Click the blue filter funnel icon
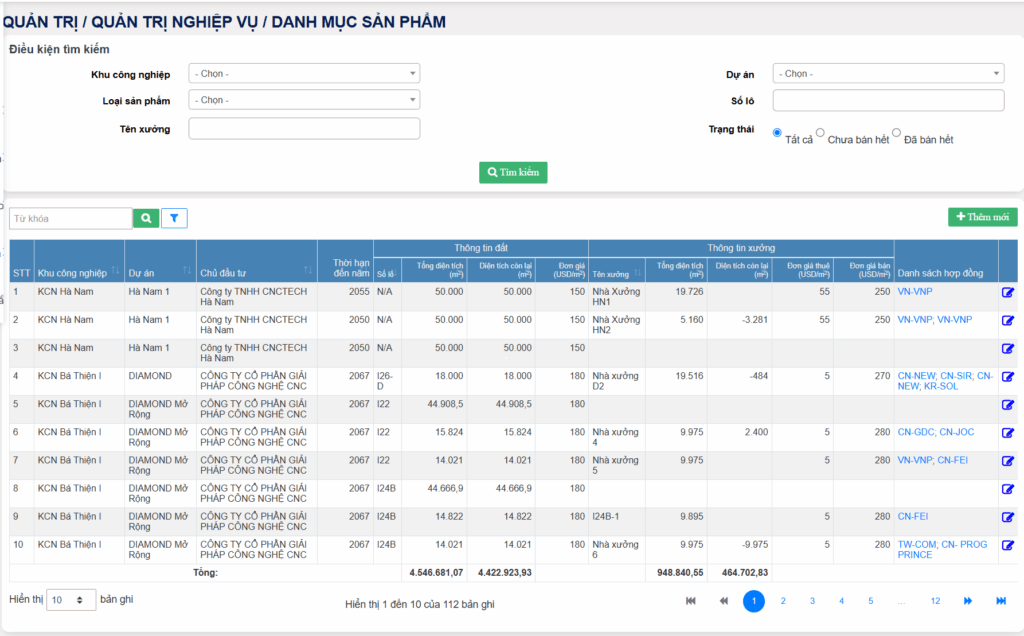Screen dimensions: 1024x636 point(174,218)
